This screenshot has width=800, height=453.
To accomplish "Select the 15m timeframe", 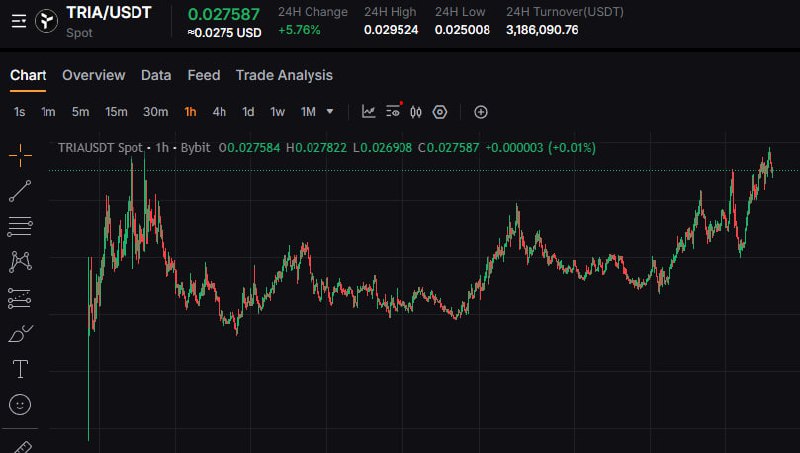I will (x=116, y=112).
